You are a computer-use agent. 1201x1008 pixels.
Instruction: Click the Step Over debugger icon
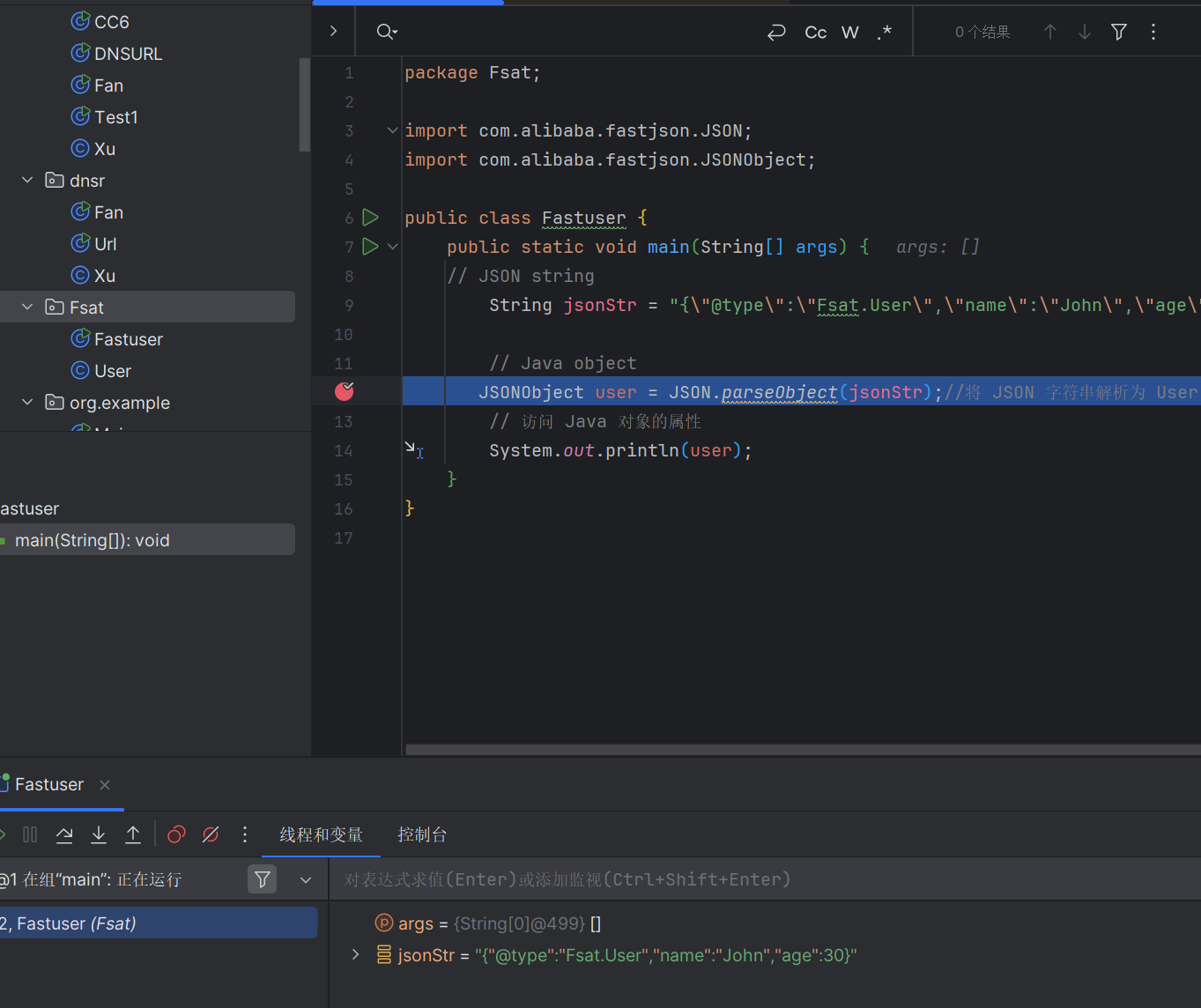pos(64,834)
